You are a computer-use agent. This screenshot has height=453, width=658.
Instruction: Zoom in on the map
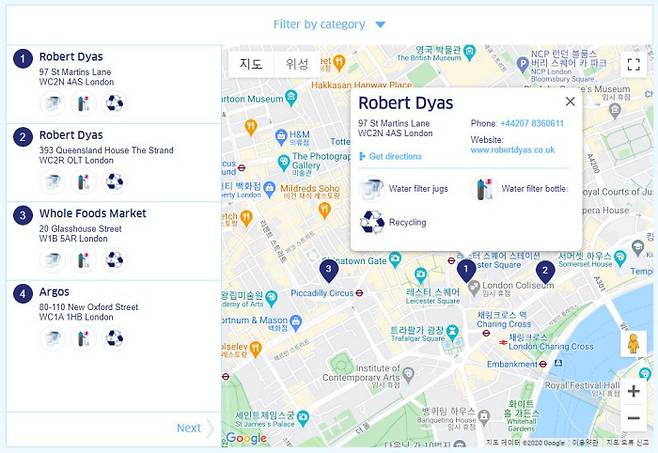632,391
